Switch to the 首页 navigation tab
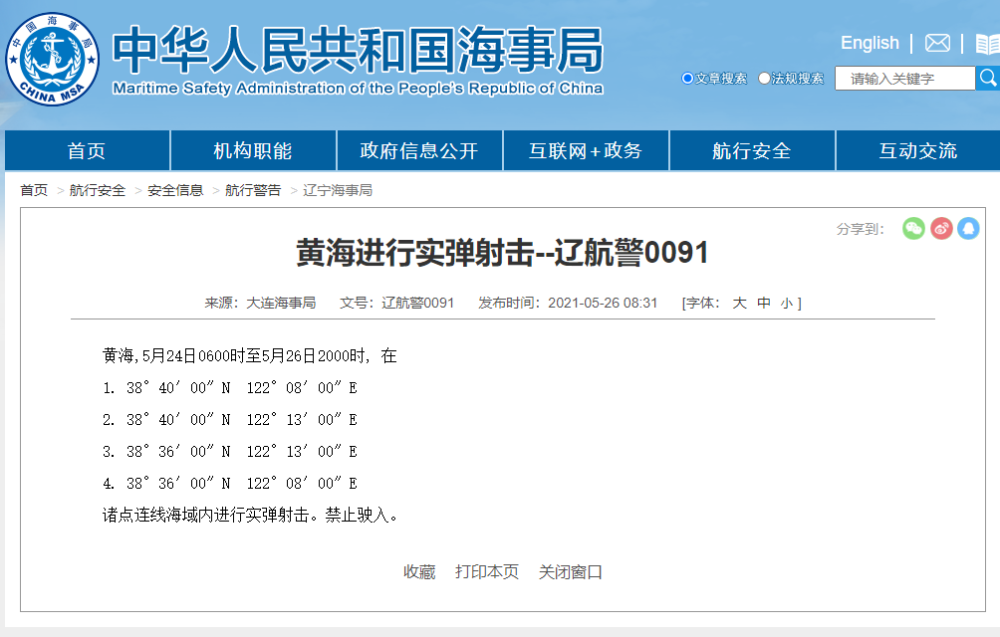1000x637 pixels. pos(87,150)
